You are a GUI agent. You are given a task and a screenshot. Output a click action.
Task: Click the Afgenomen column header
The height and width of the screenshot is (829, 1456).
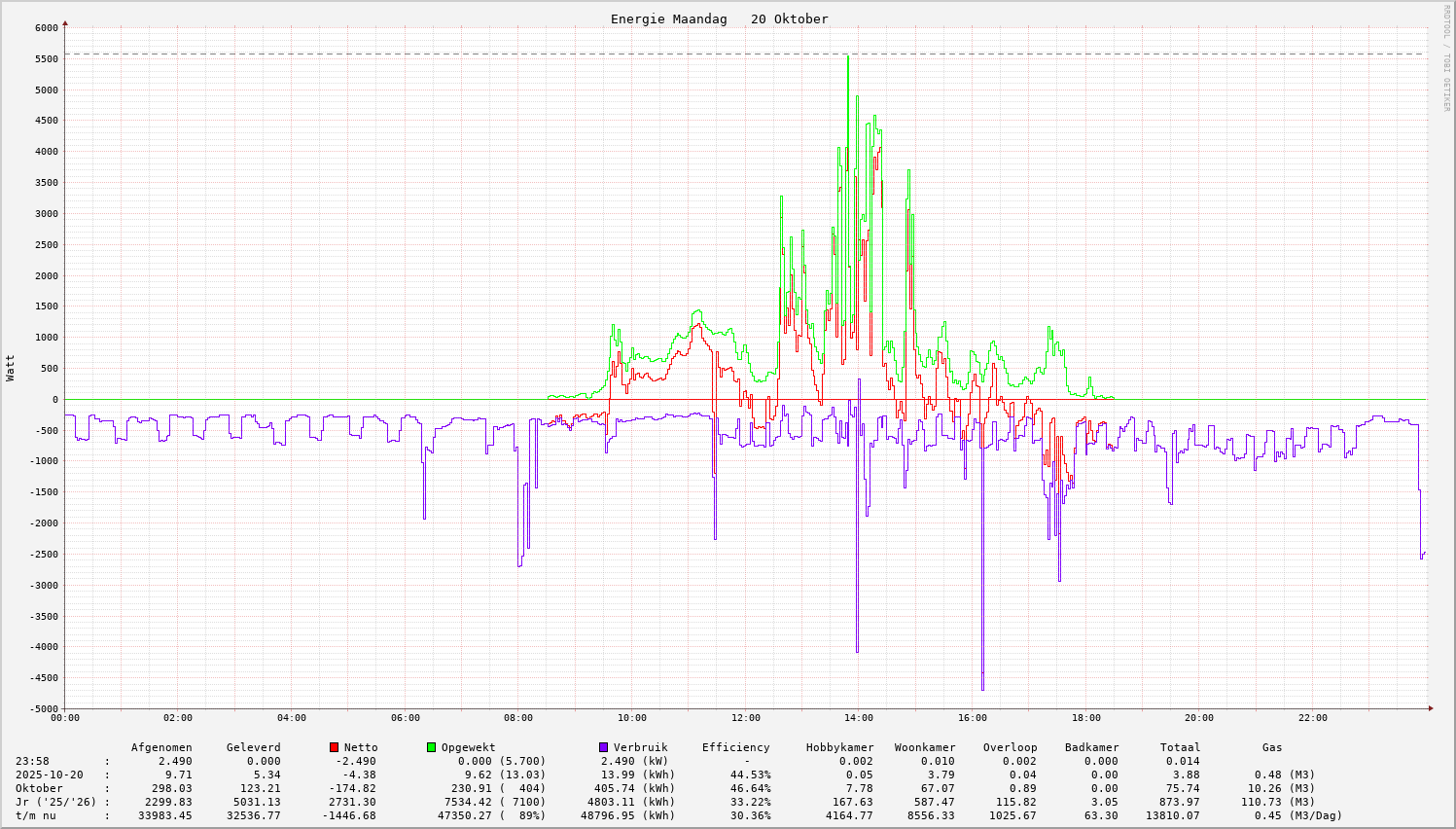point(161,747)
